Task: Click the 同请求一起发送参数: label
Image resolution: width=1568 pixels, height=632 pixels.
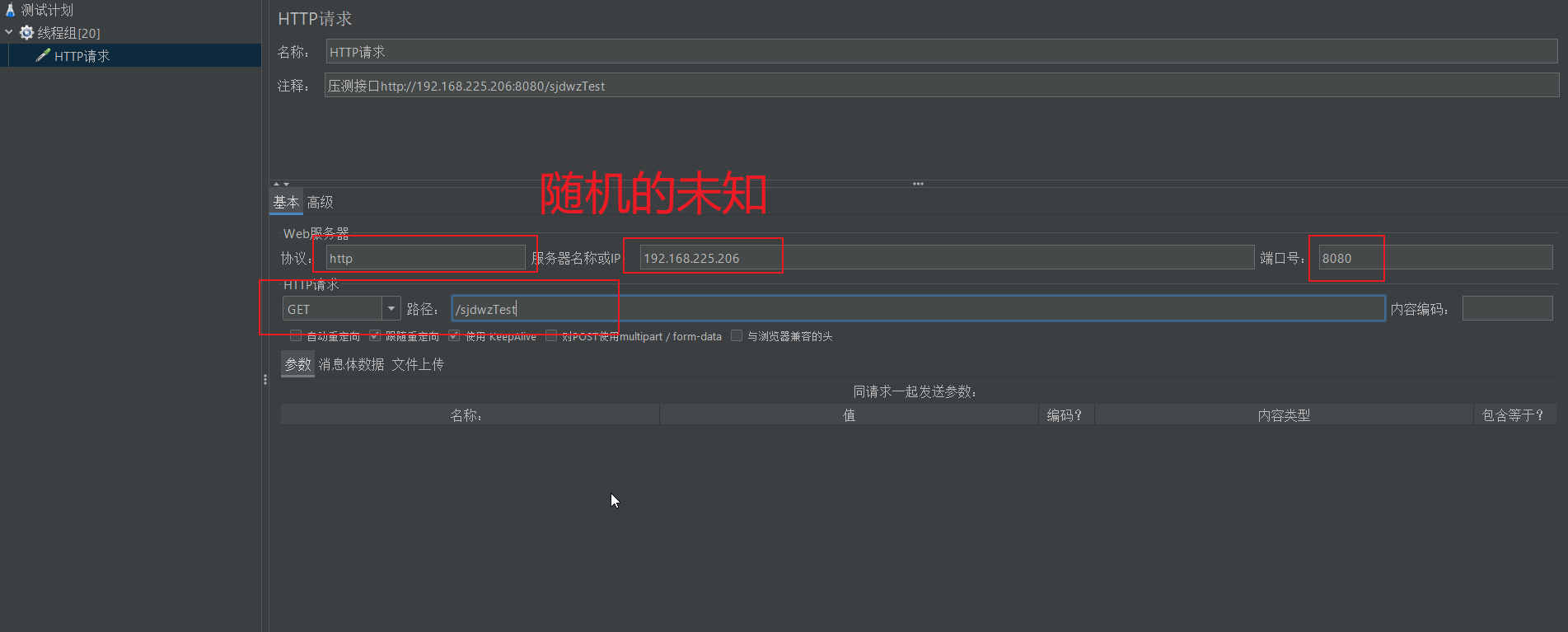Action: pos(915,391)
